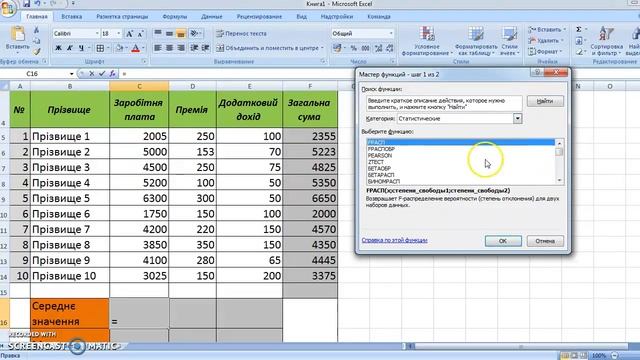The height and width of the screenshot is (360, 640).
Task: Open Форматировать как таблицу gallery
Action: click(476, 41)
